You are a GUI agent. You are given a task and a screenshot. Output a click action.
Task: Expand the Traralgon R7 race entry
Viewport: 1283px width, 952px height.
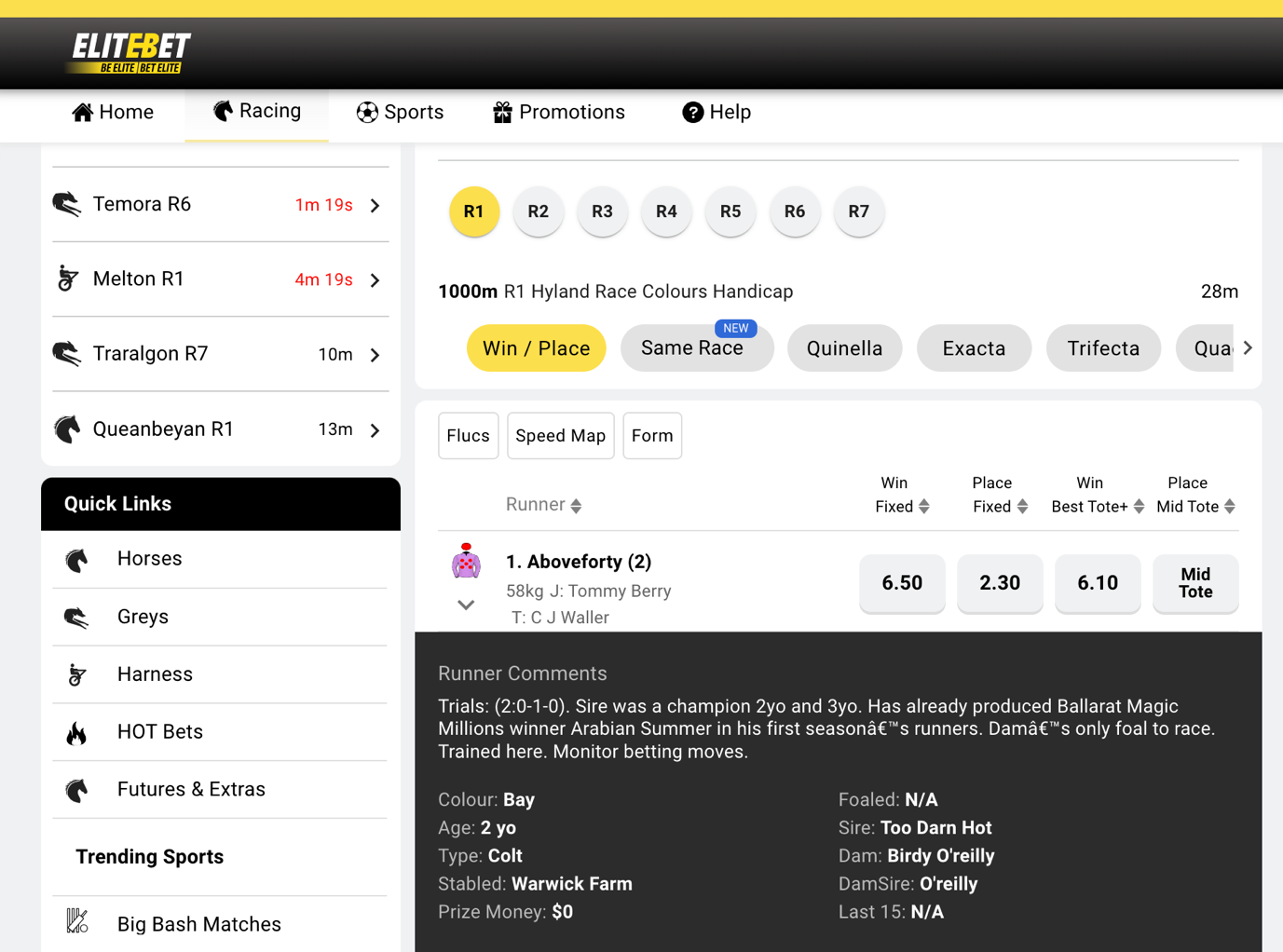pos(375,355)
